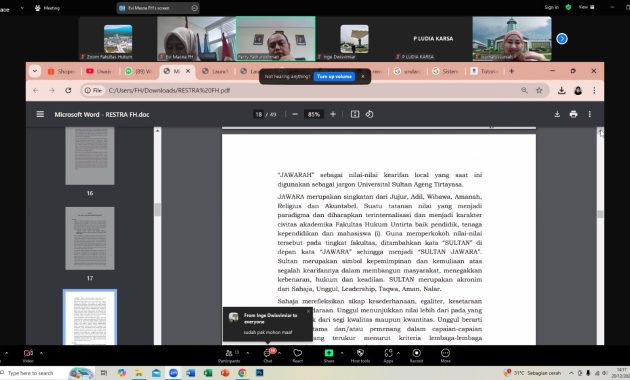Viewport: 630px width, 380px height.
Task: Open the Chrome tab search dropdown
Action: coord(35,71)
